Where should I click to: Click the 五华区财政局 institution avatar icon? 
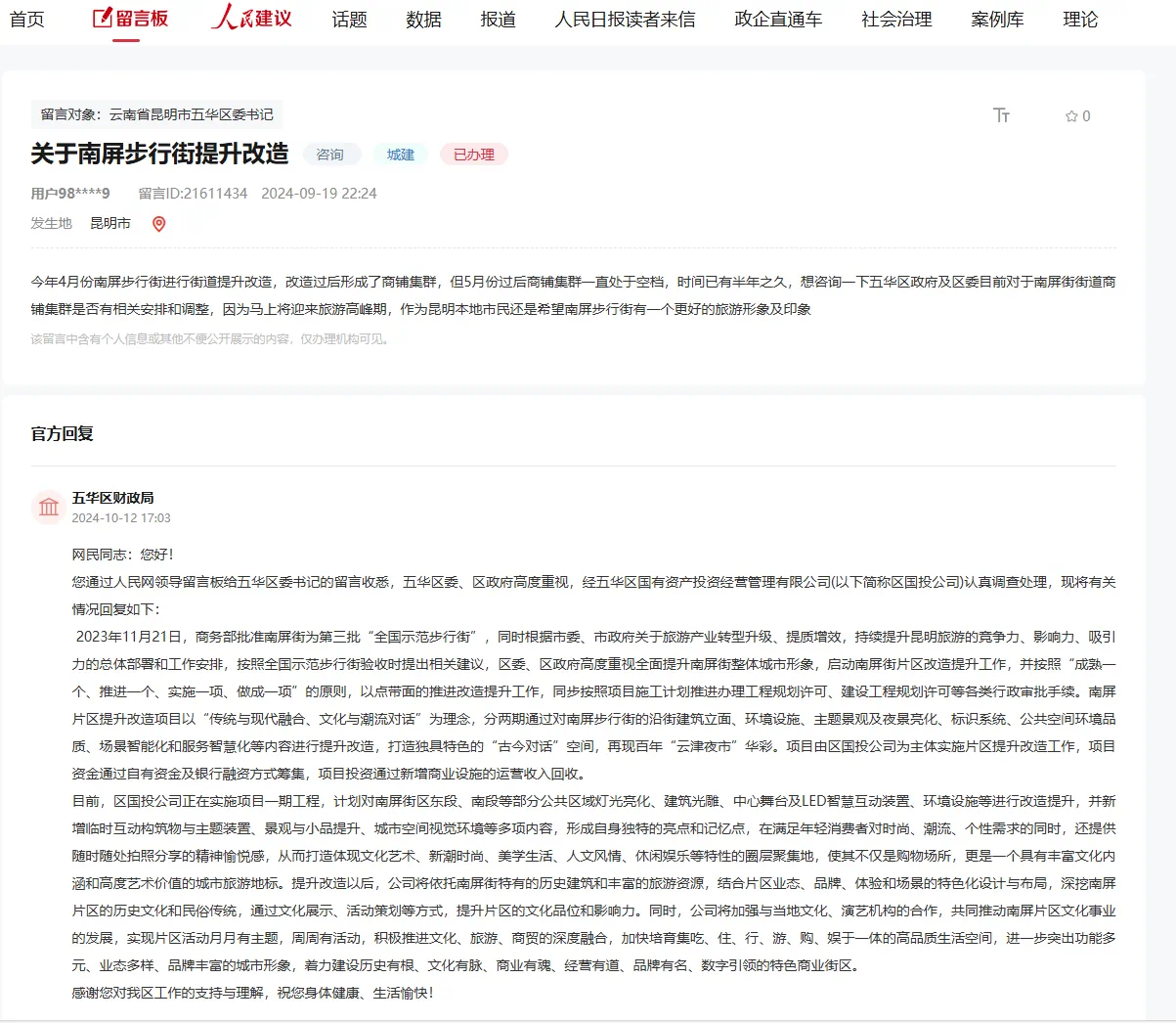click(x=48, y=507)
